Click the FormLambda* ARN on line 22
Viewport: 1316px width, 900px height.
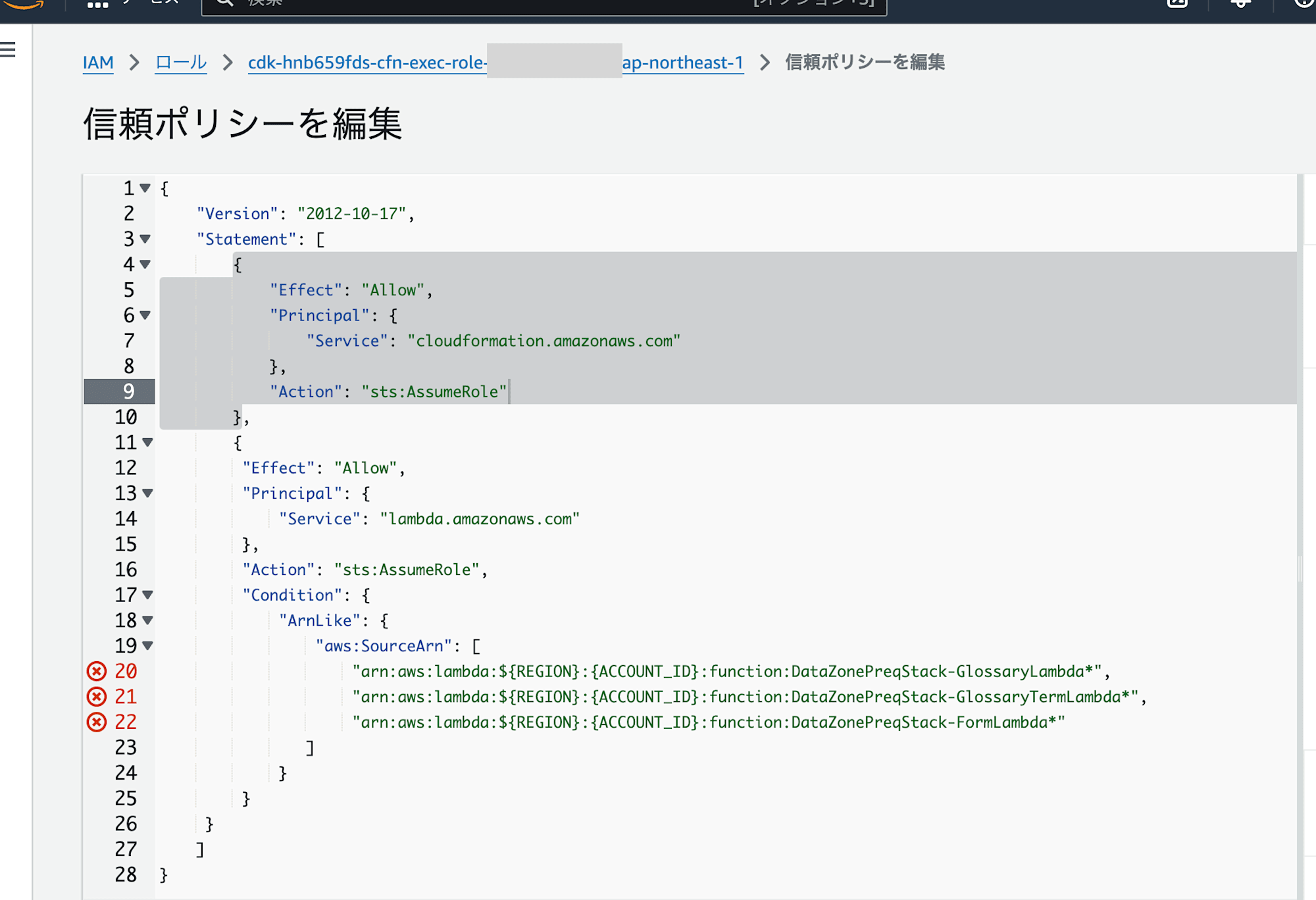click(709, 722)
